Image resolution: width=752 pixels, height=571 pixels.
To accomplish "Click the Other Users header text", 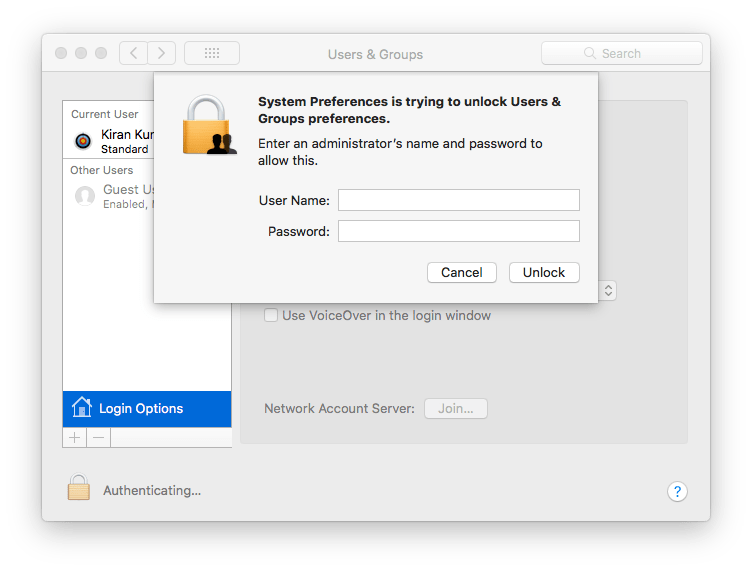I will tap(102, 170).
